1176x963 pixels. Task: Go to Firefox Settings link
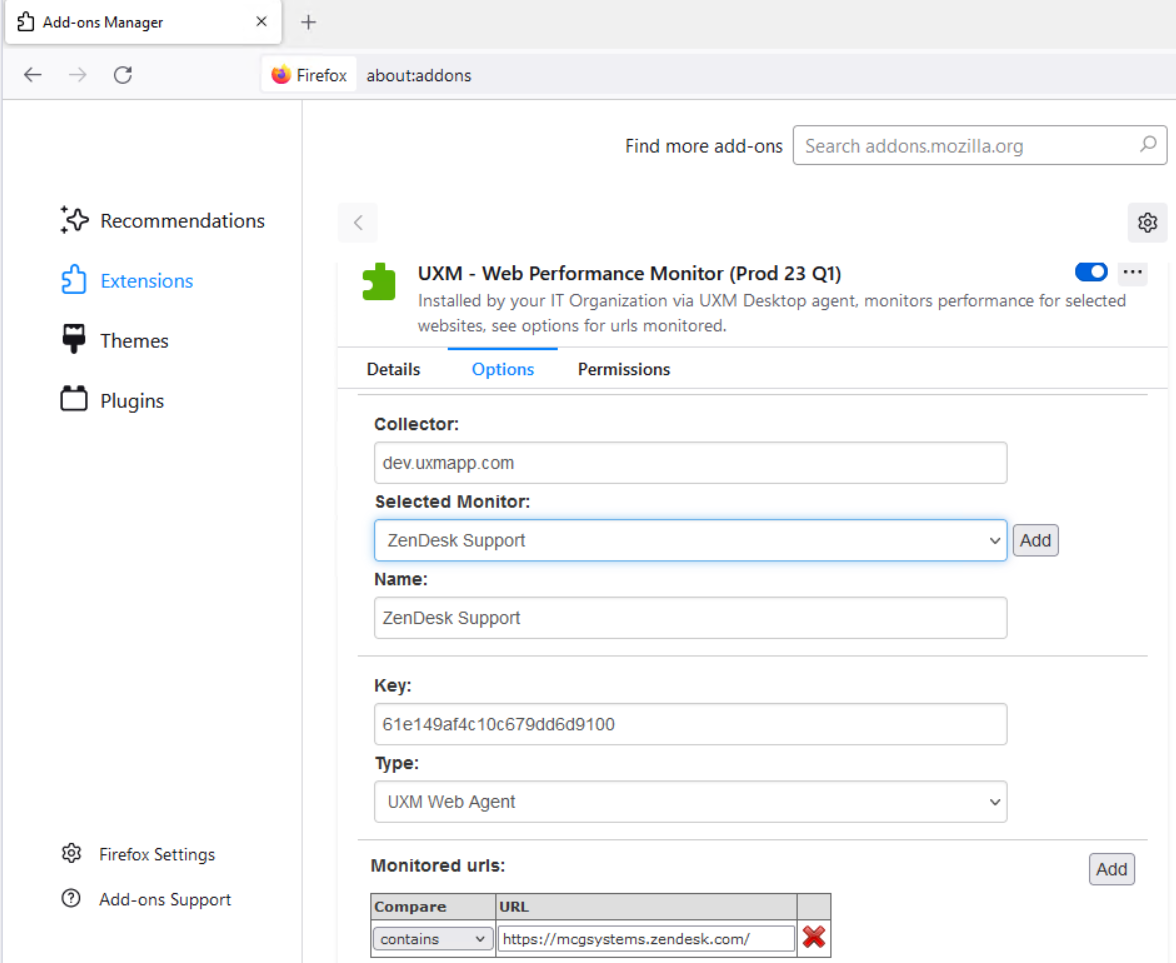pyautogui.click(x=157, y=854)
